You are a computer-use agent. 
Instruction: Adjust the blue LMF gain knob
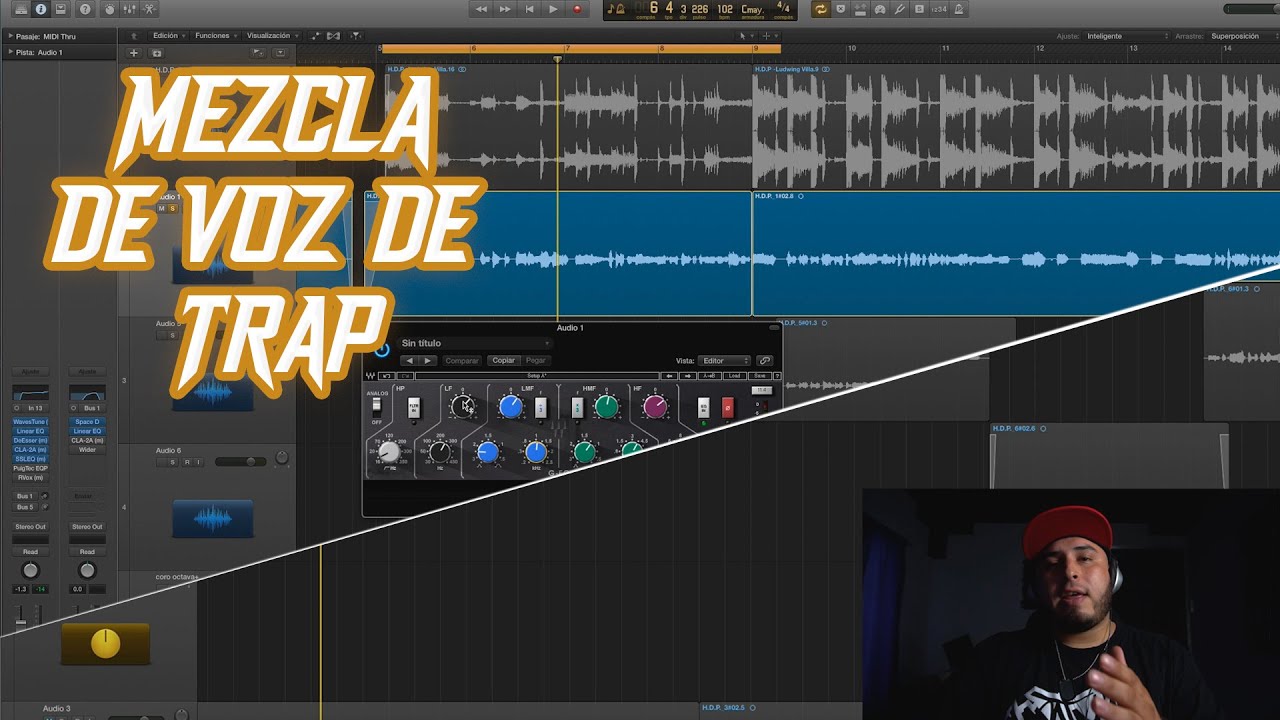pyautogui.click(x=510, y=406)
